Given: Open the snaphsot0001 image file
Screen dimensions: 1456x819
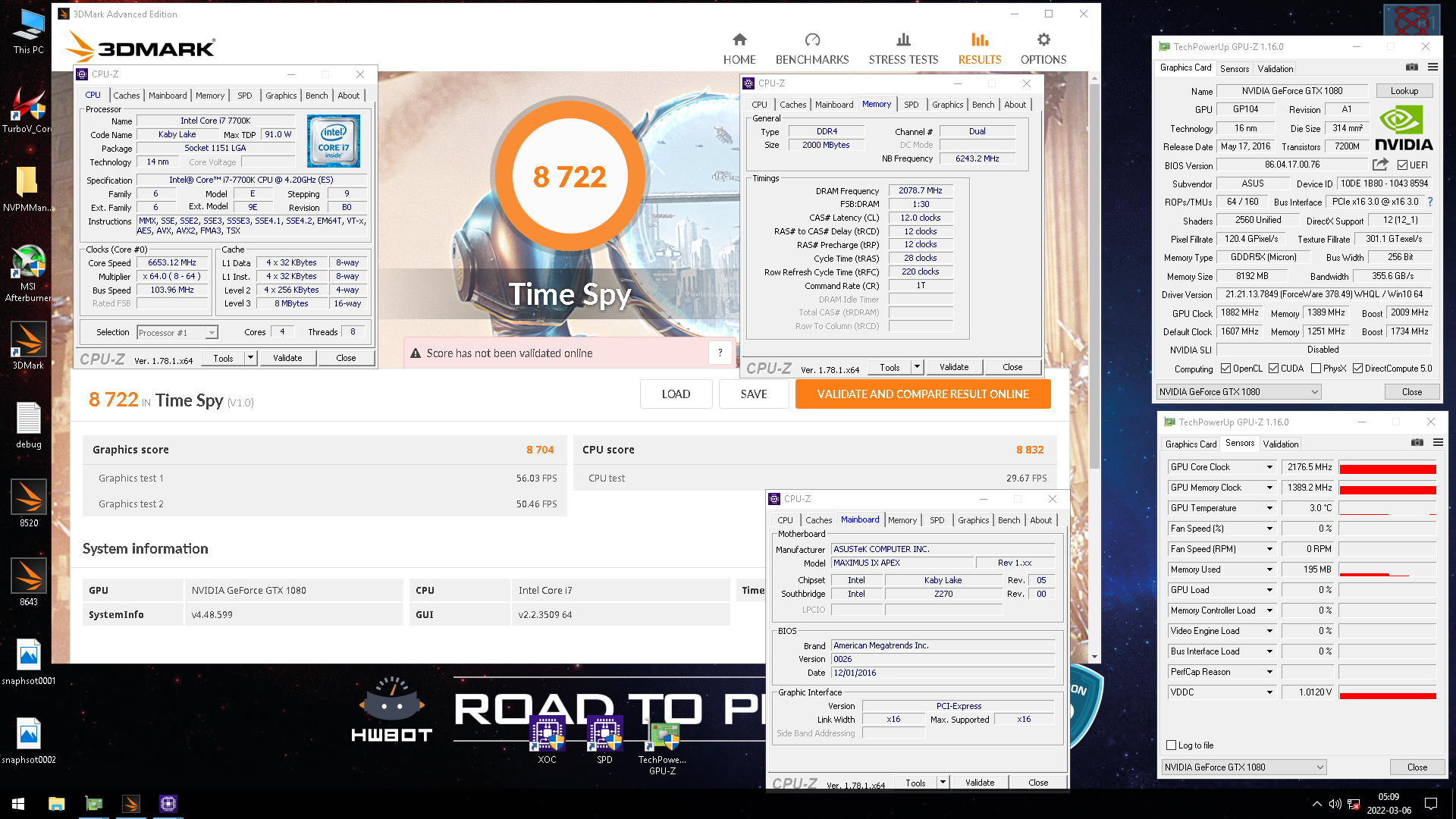Looking at the screenshot, I should point(28,663).
